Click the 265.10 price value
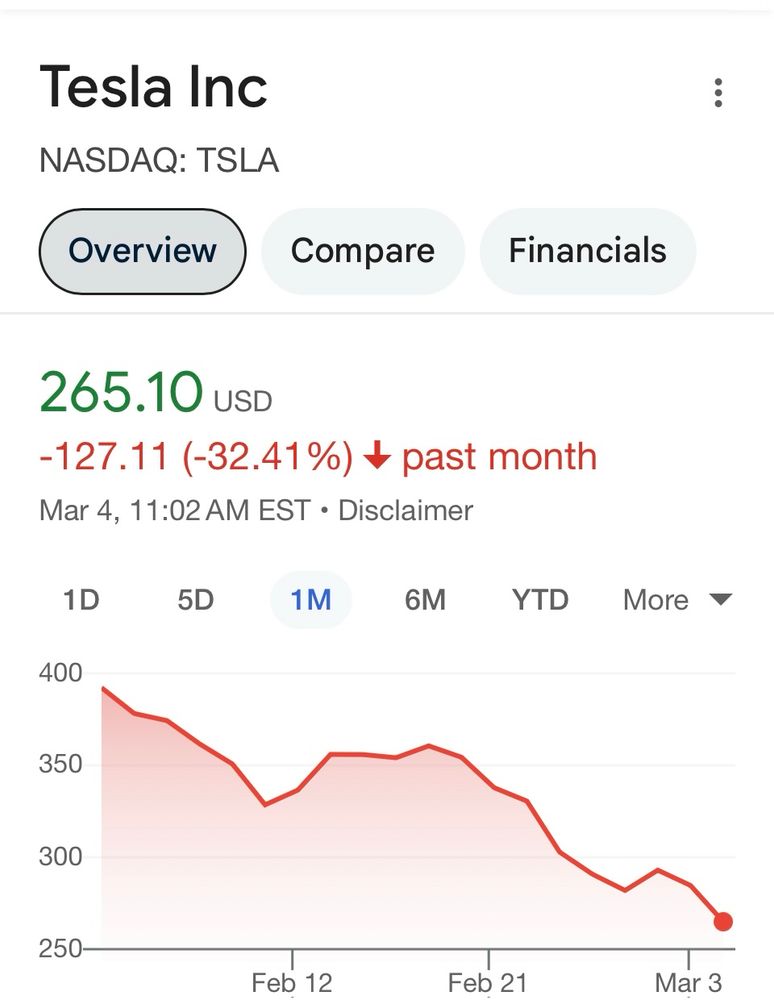The image size is (774, 1000). 121,393
